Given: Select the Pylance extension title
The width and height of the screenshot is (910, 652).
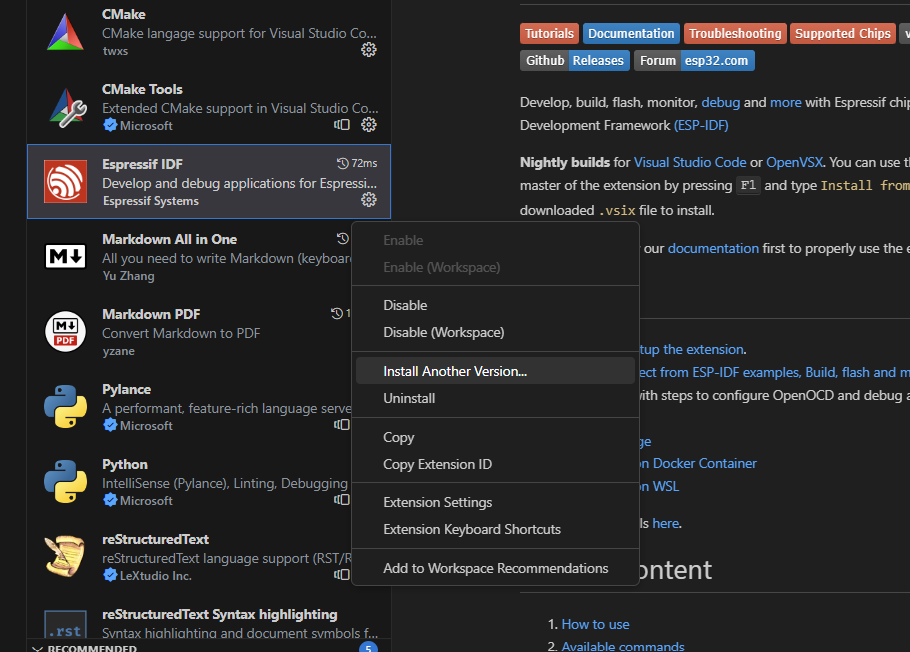Looking at the screenshot, I should coord(127,390).
